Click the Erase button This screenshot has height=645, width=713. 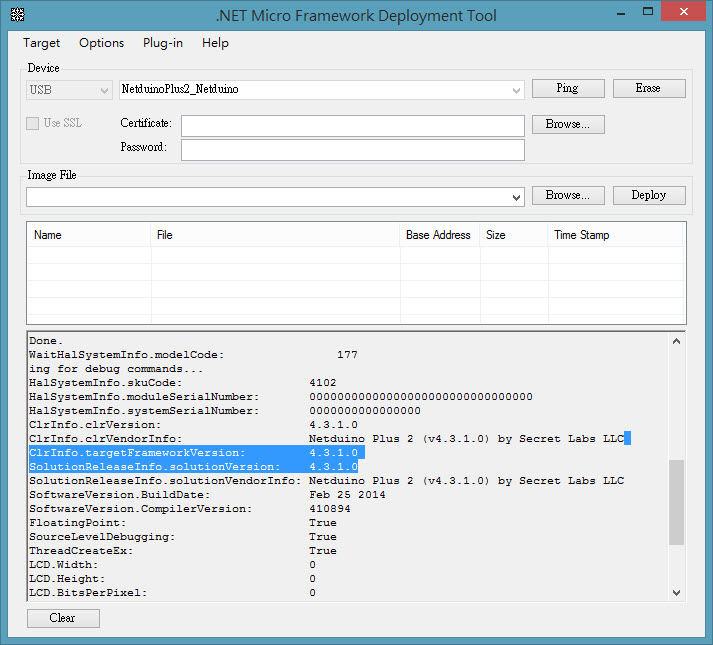point(649,88)
